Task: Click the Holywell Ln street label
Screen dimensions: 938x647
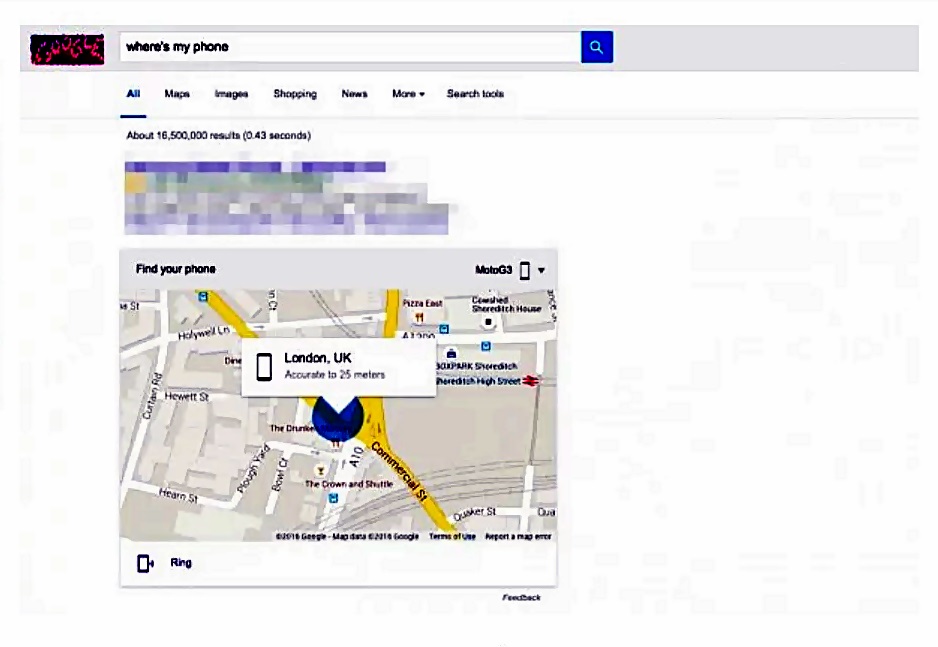Action: pyautogui.click(x=203, y=332)
